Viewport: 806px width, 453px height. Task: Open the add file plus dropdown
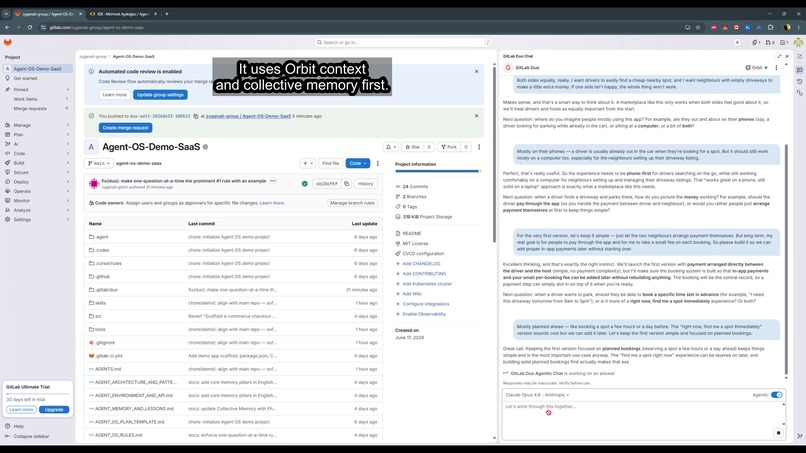point(308,164)
